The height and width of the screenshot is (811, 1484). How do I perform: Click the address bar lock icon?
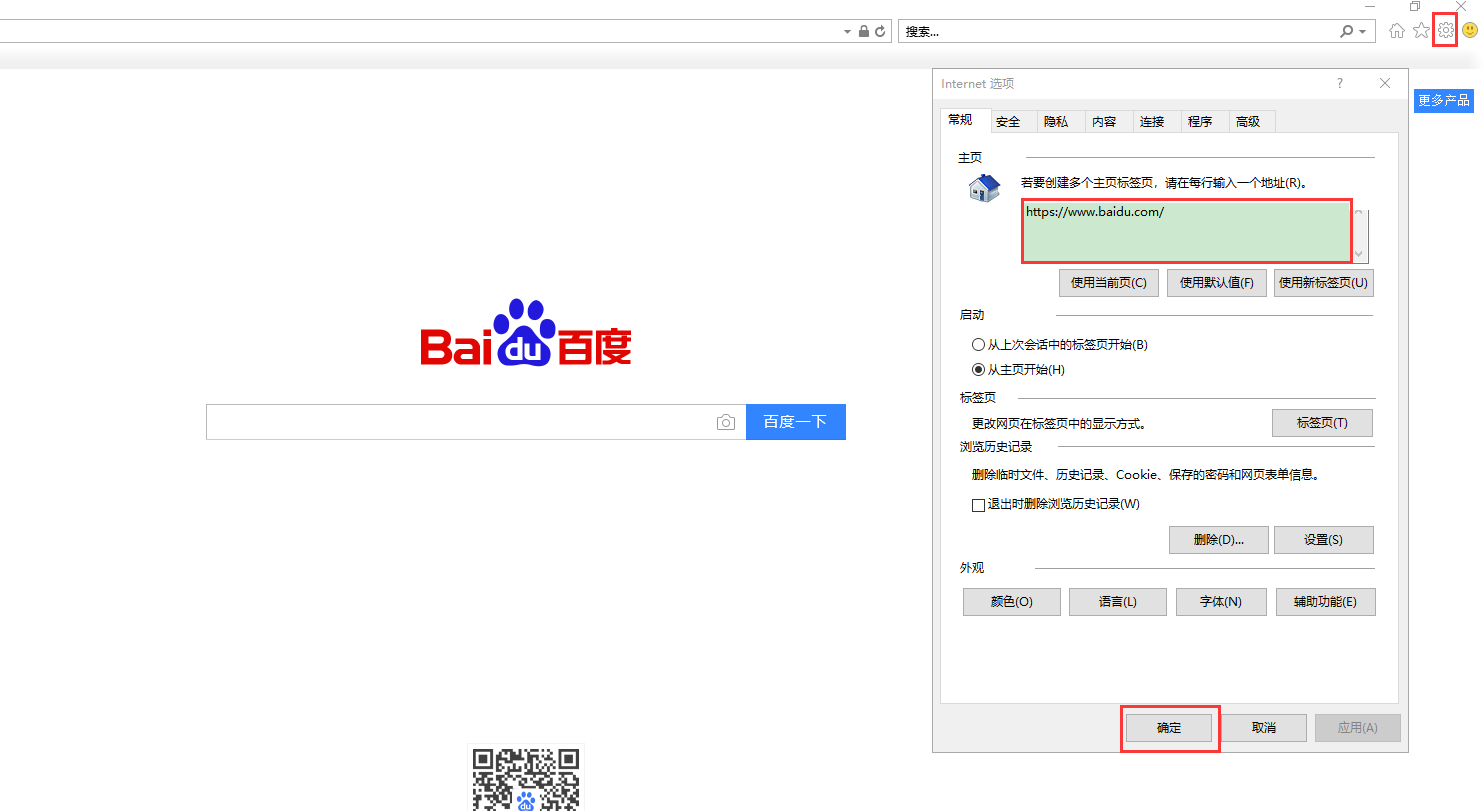pos(864,32)
